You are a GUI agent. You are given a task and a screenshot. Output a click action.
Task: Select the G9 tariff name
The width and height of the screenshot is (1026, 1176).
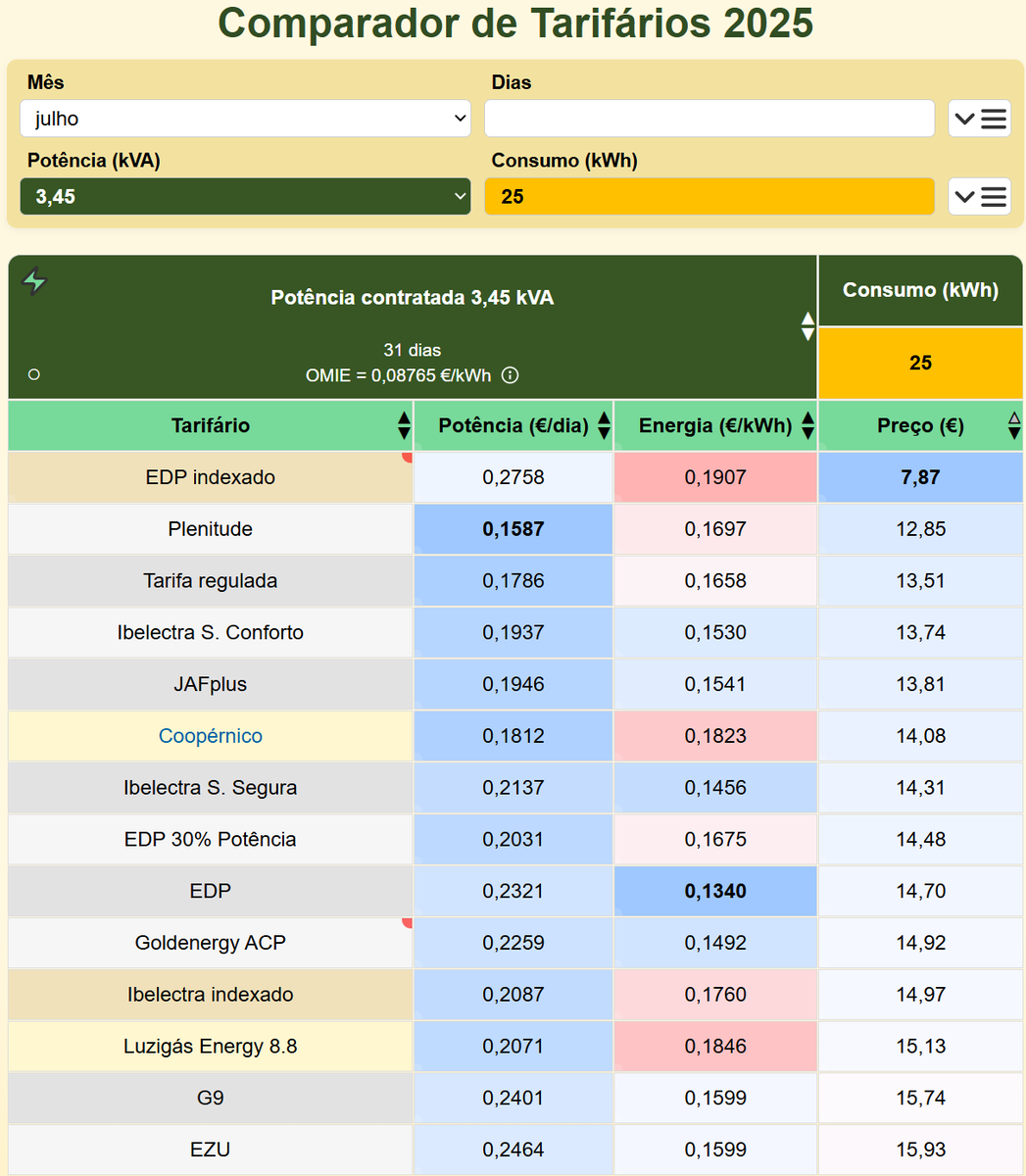(x=211, y=1099)
